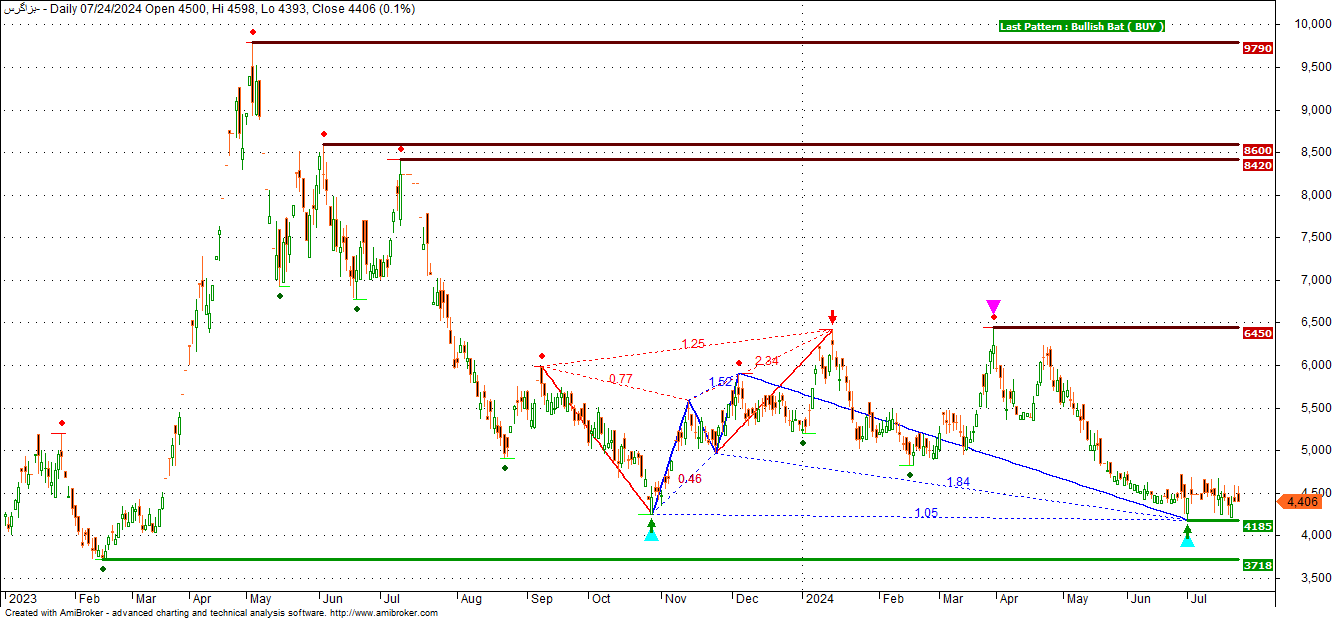The image size is (1336, 619).
Task: Select the 4185 support price label
Action: [x=1257, y=526]
